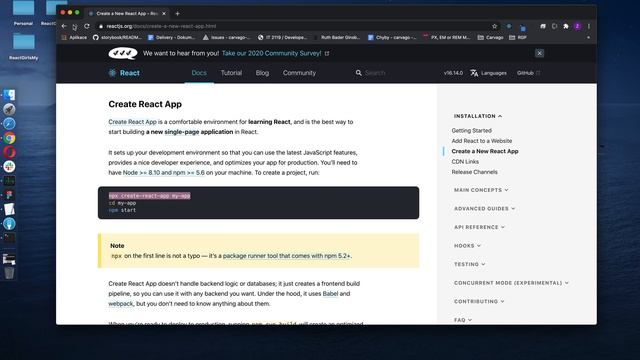The height and width of the screenshot is (360, 640).
Task: Open the Delivery - Dokum... bookmark
Action: 171,38
